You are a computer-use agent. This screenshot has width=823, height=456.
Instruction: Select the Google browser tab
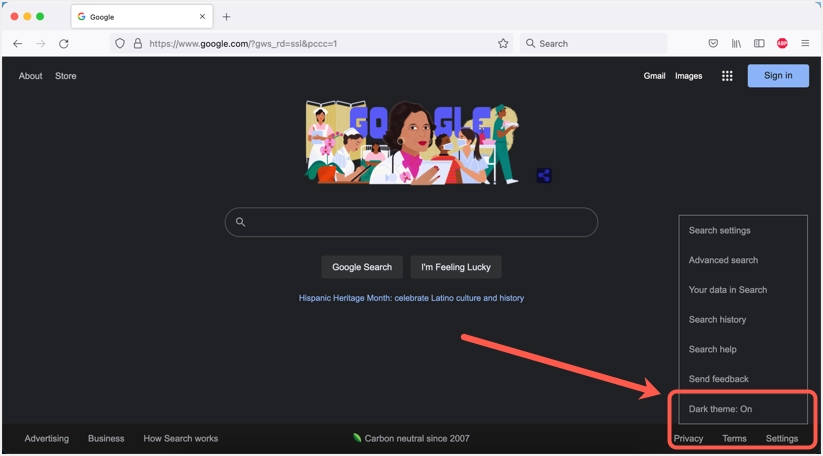142,17
